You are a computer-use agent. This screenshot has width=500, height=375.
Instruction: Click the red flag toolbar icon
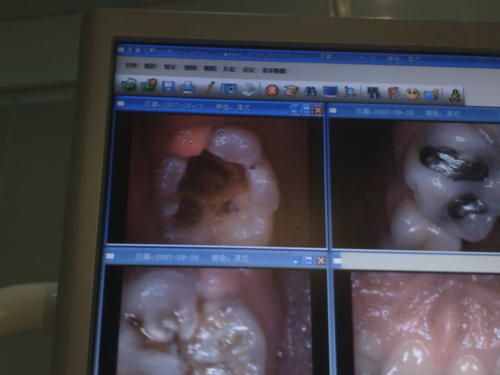pos(393,93)
